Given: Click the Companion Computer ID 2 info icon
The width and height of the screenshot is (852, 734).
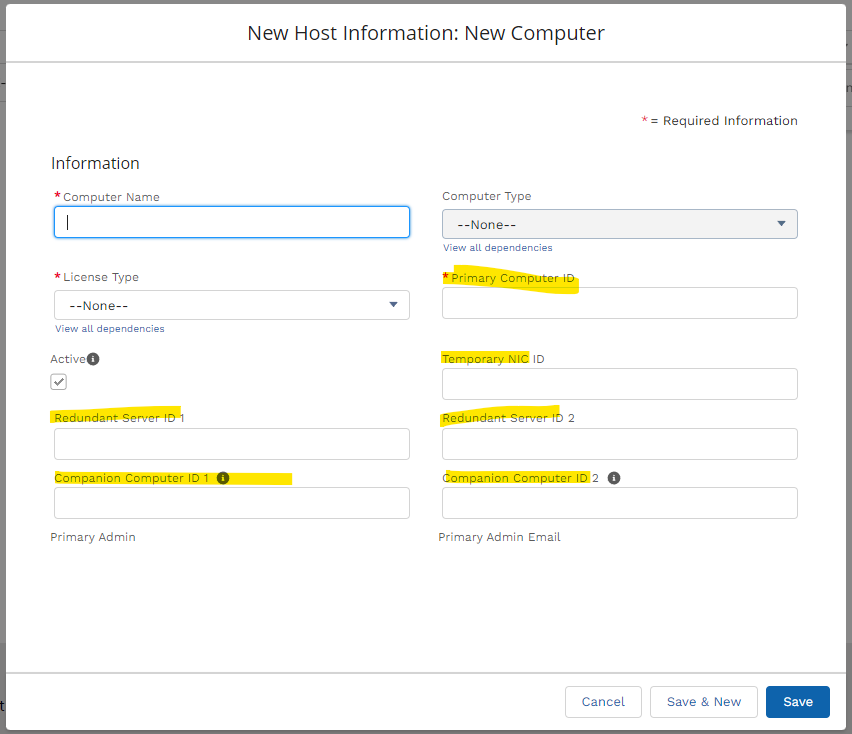Looking at the screenshot, I should pyautogui.click(x=614, y=478).
